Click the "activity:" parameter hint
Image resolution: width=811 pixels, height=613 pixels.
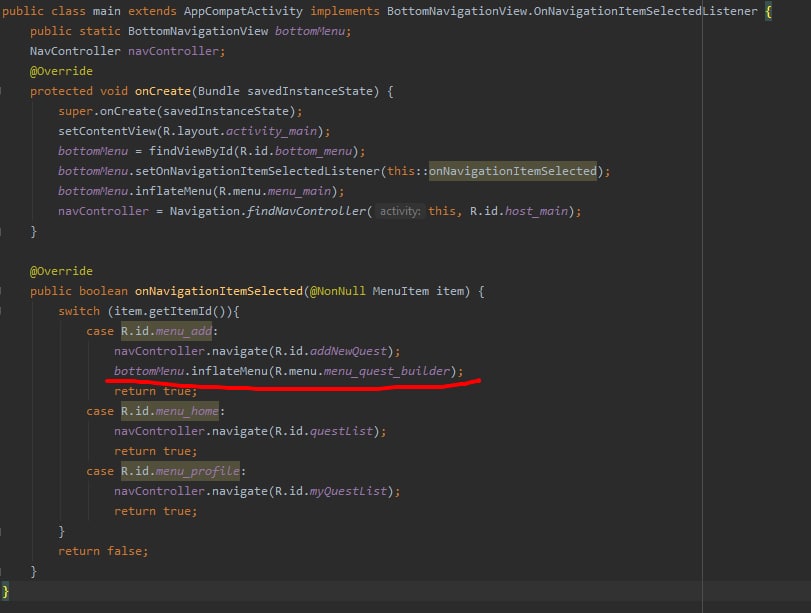click(x=400, y=211)
